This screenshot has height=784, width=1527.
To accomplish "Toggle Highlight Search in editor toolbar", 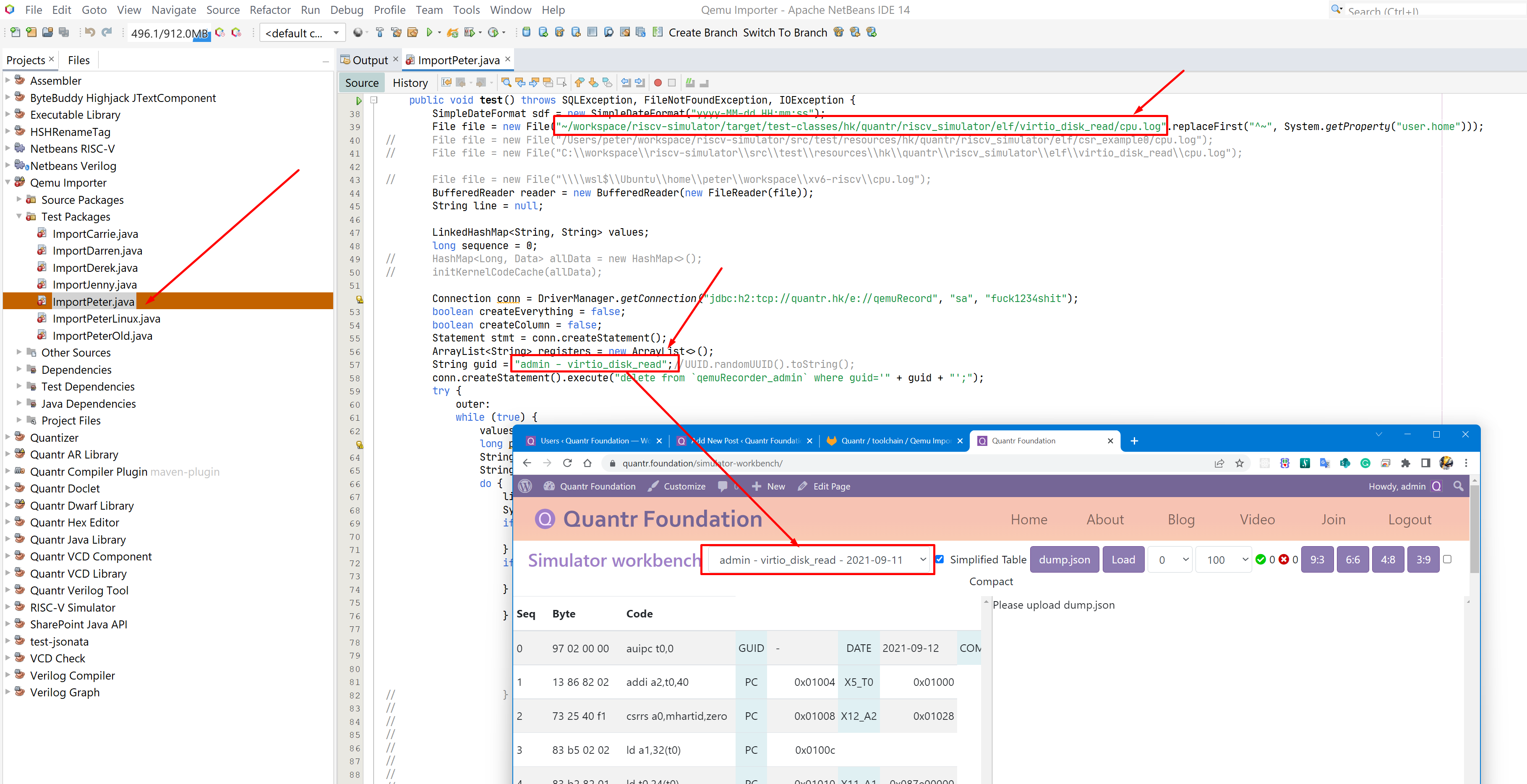I will [548, 82].
